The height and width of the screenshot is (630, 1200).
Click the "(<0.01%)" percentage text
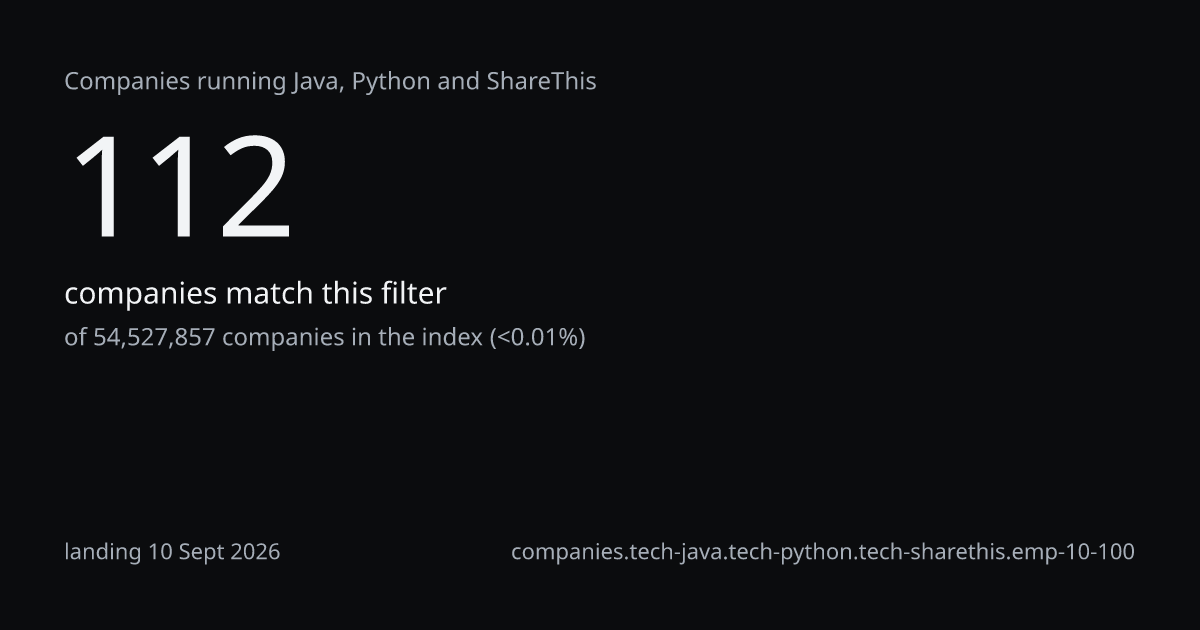[537, 338]
